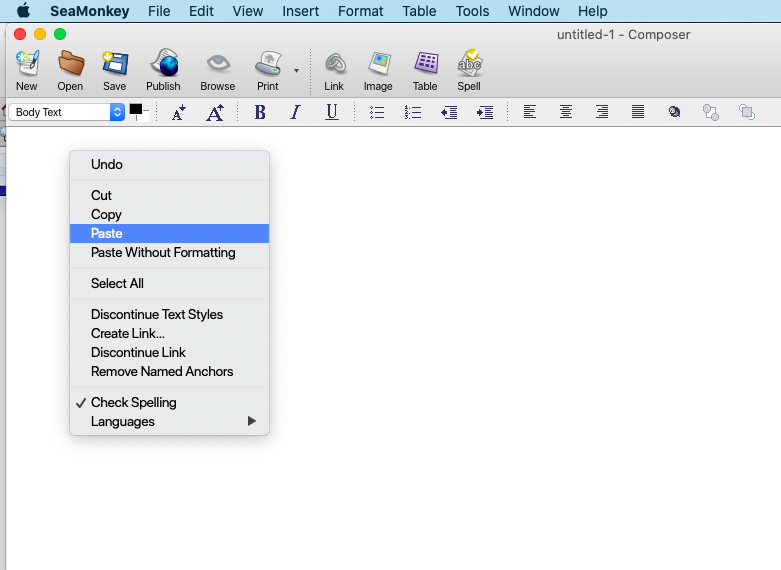Toggle italic formatting

[x=296, y=112]
